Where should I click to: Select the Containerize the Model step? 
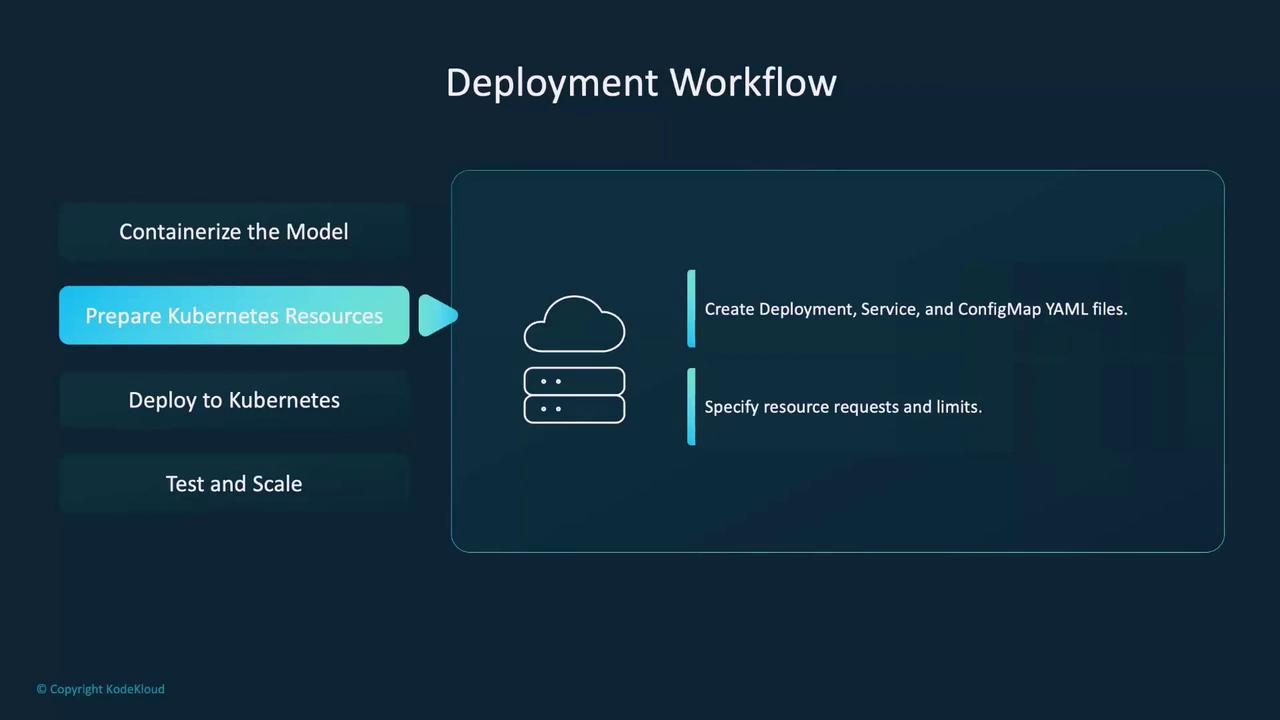[234, 232]
